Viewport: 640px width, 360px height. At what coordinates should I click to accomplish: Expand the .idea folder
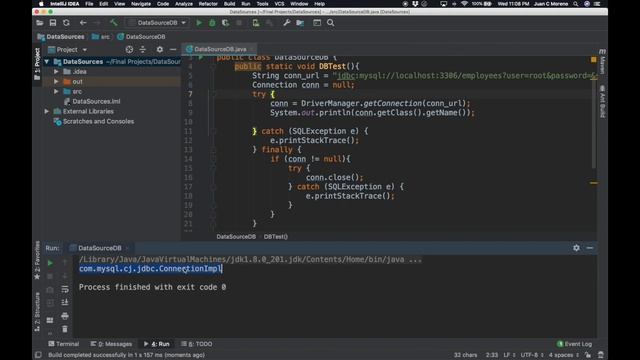[x=56, y=71]
